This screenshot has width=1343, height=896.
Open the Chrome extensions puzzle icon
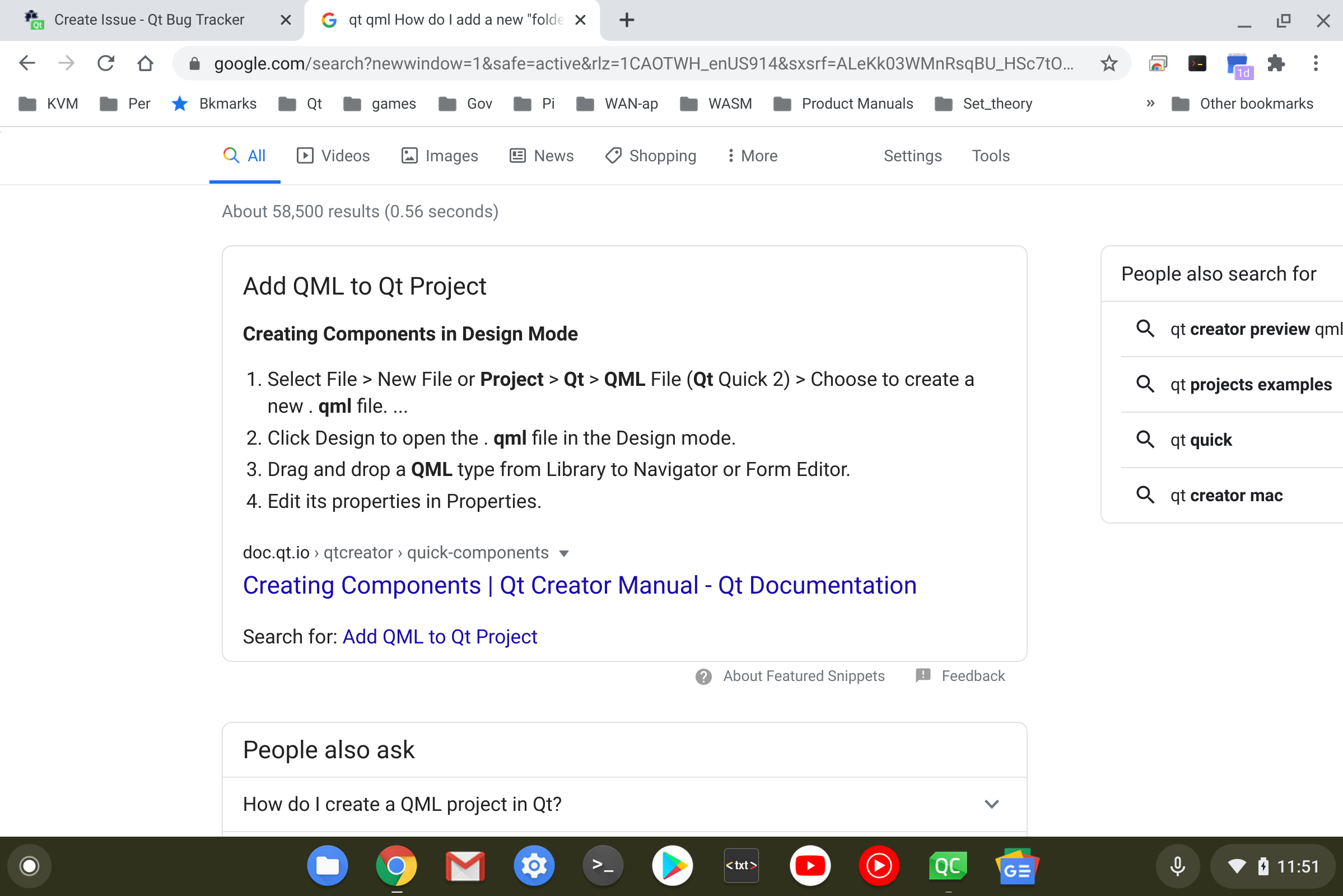[x=1276, y=63]
